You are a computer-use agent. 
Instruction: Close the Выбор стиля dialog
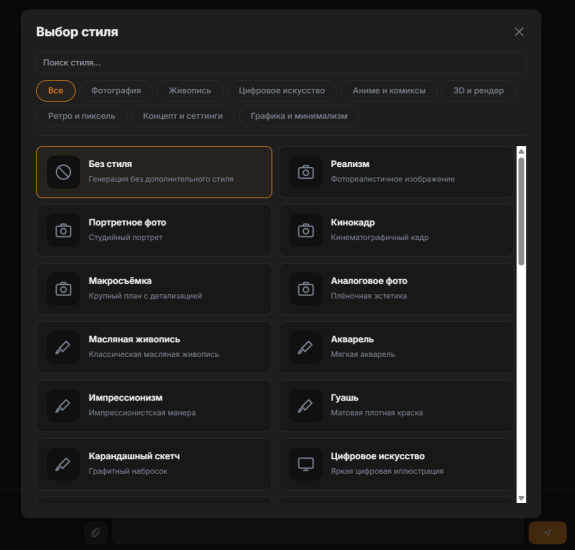[x=519, y=32]
